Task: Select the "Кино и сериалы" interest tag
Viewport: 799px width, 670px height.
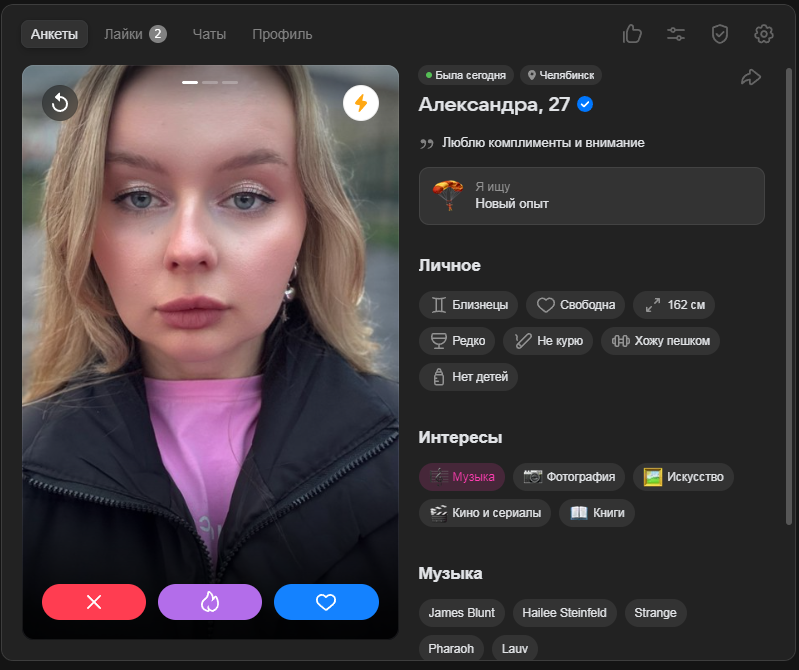Action: 485,513
